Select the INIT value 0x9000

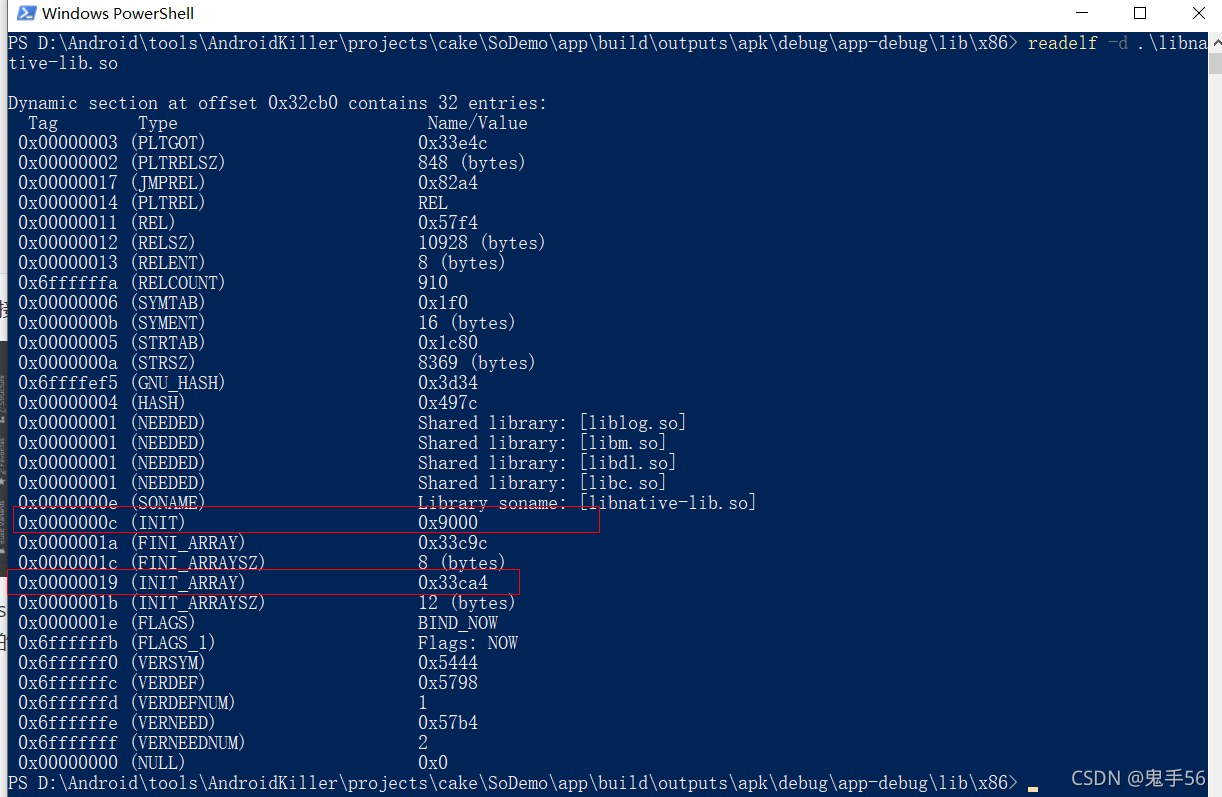pyautogui.click(x=448, y=523)
